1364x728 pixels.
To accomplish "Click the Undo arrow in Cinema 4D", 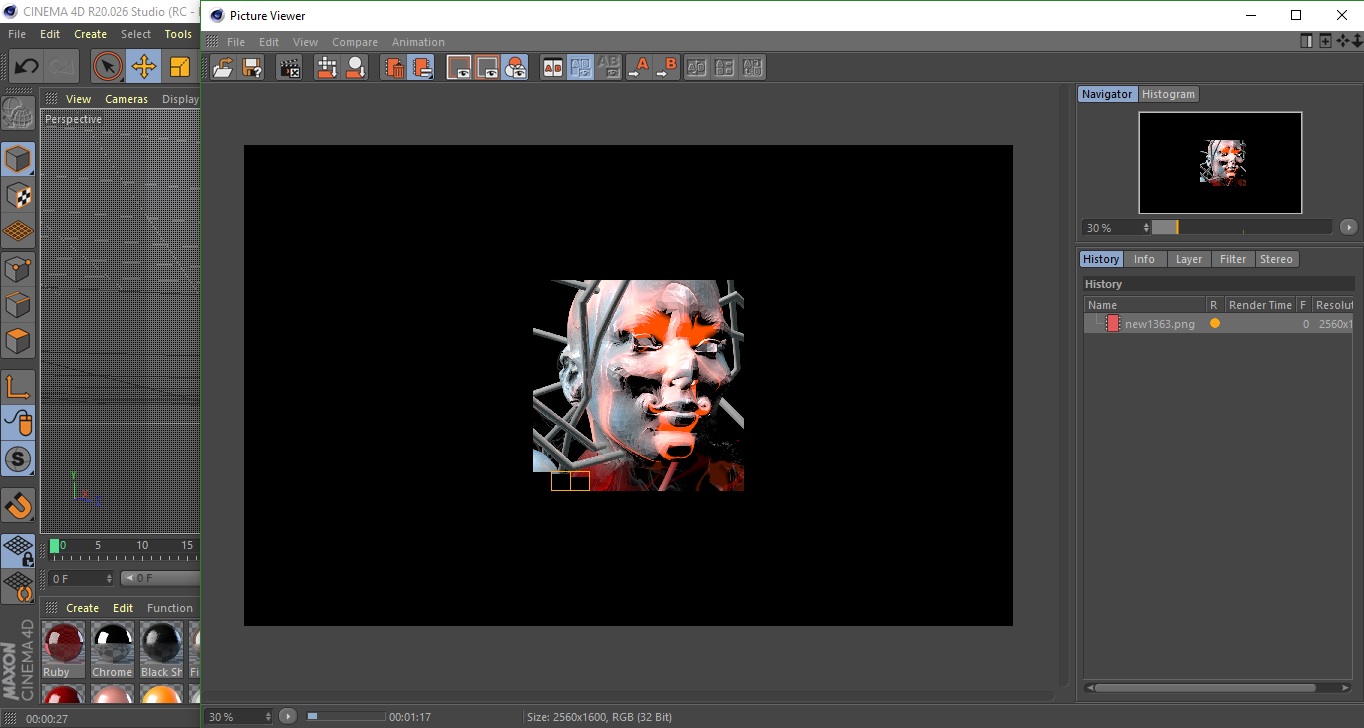I will [26, 67].
